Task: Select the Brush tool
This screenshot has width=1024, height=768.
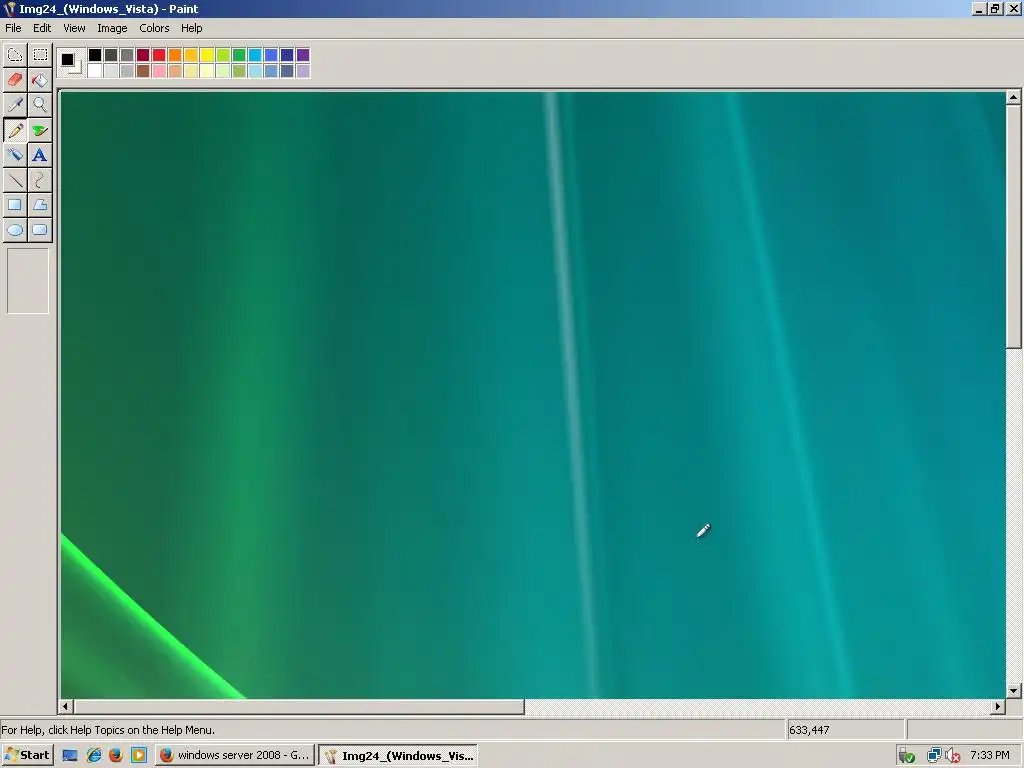Action: pos(40,130)
